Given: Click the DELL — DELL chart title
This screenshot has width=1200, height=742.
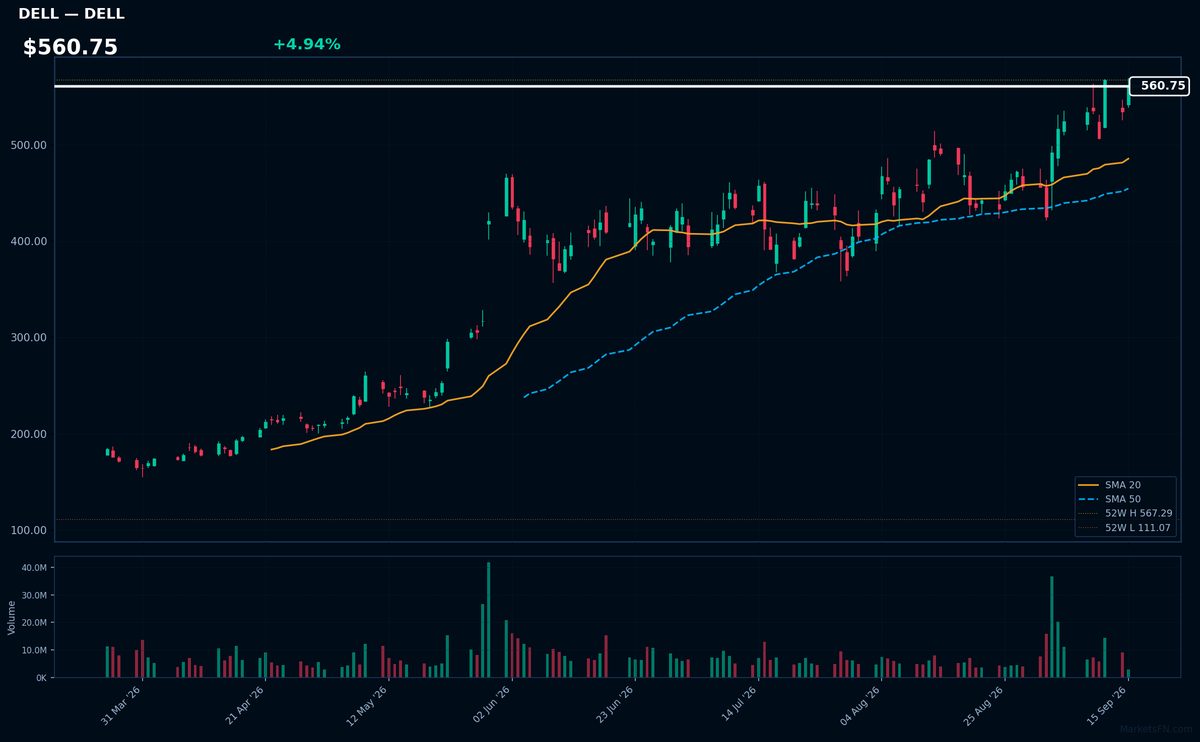Looking at the screenshot, I should coord(71,14).
